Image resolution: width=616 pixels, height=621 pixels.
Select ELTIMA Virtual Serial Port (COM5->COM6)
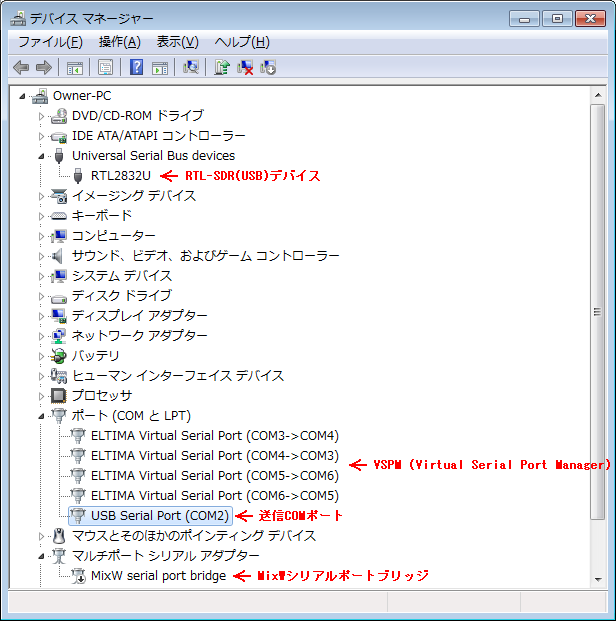point(215,476)
